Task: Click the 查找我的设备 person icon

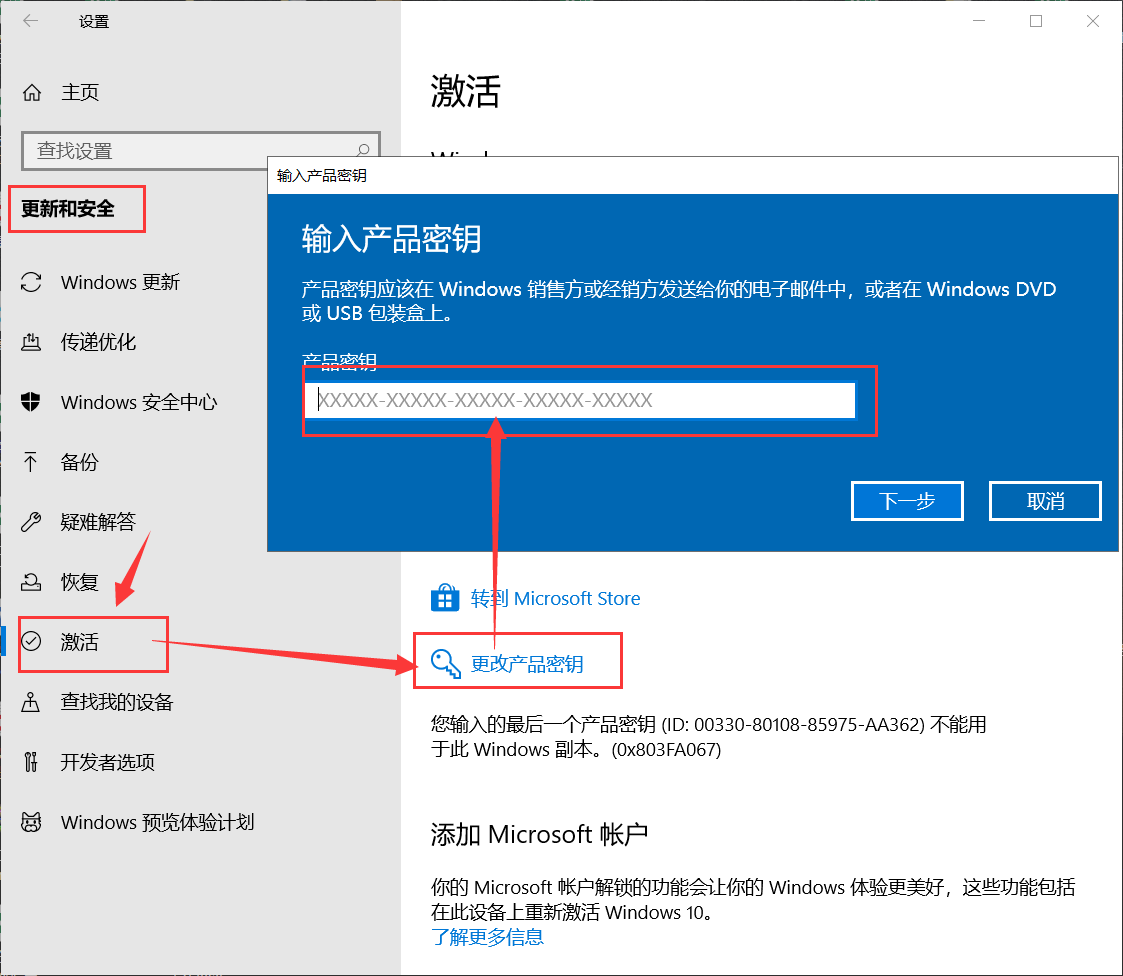Action: [30, 702]
